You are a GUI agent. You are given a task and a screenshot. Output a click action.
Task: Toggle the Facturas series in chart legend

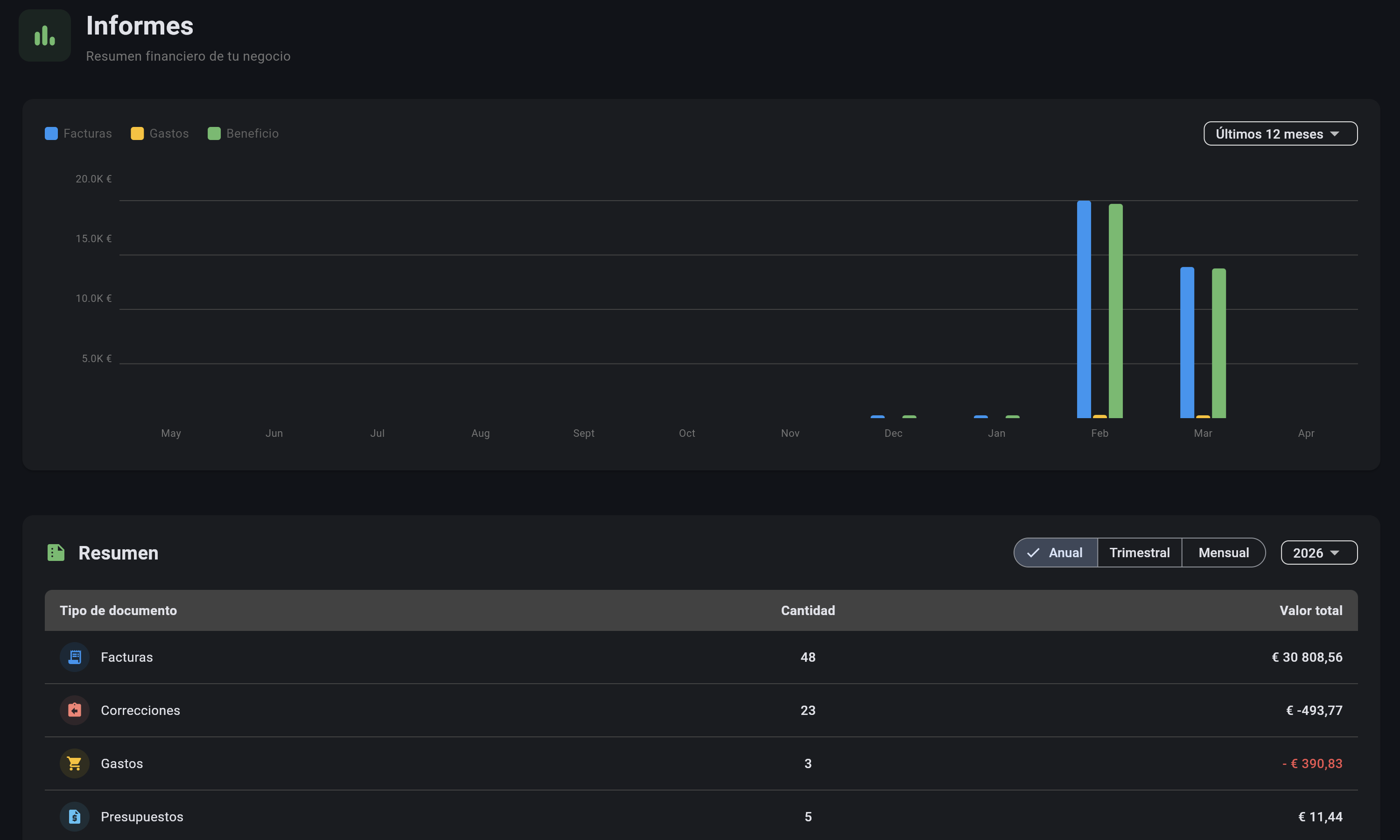[87, 133]
